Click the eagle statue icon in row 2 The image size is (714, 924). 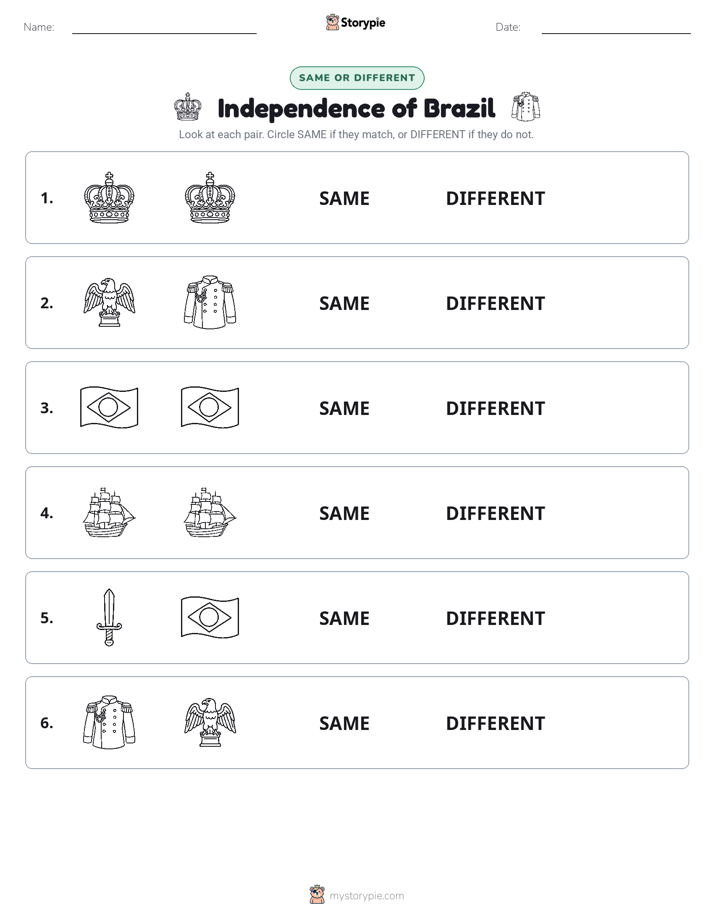(x=109, y=302)
